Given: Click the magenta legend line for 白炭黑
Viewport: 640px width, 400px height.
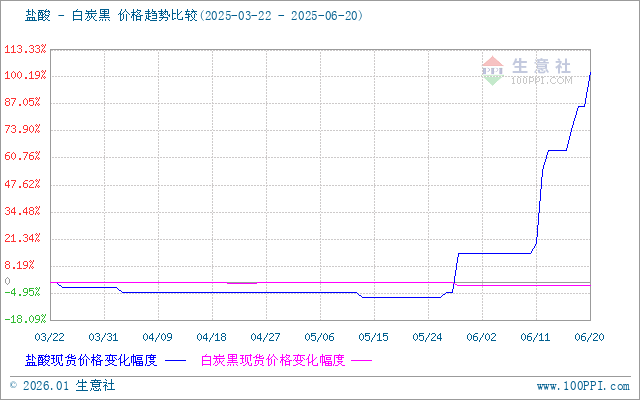Looking at the screenshot, I should coord(360,360).
